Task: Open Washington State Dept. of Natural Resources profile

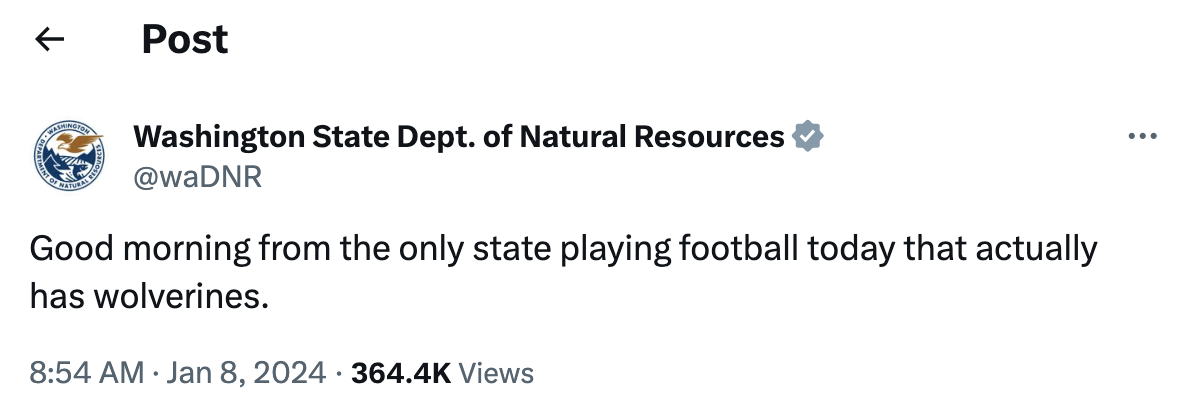Action: coord(459,137)
